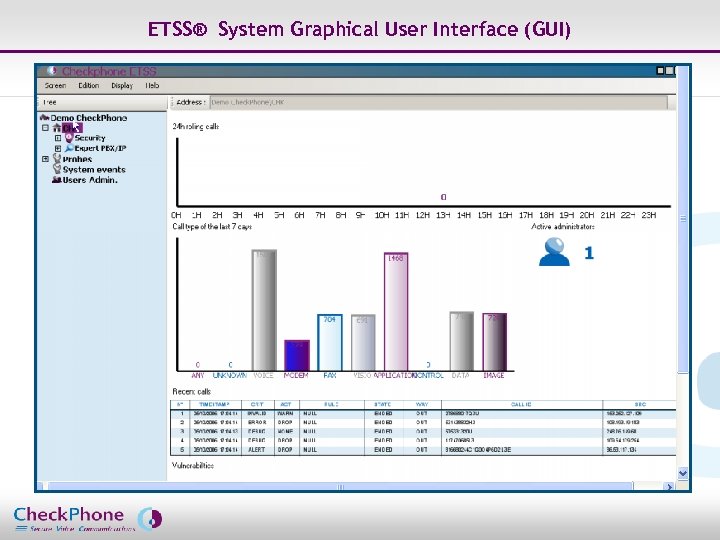Open the Screen menu
This screenshot has height=540, width=720.
56,85
